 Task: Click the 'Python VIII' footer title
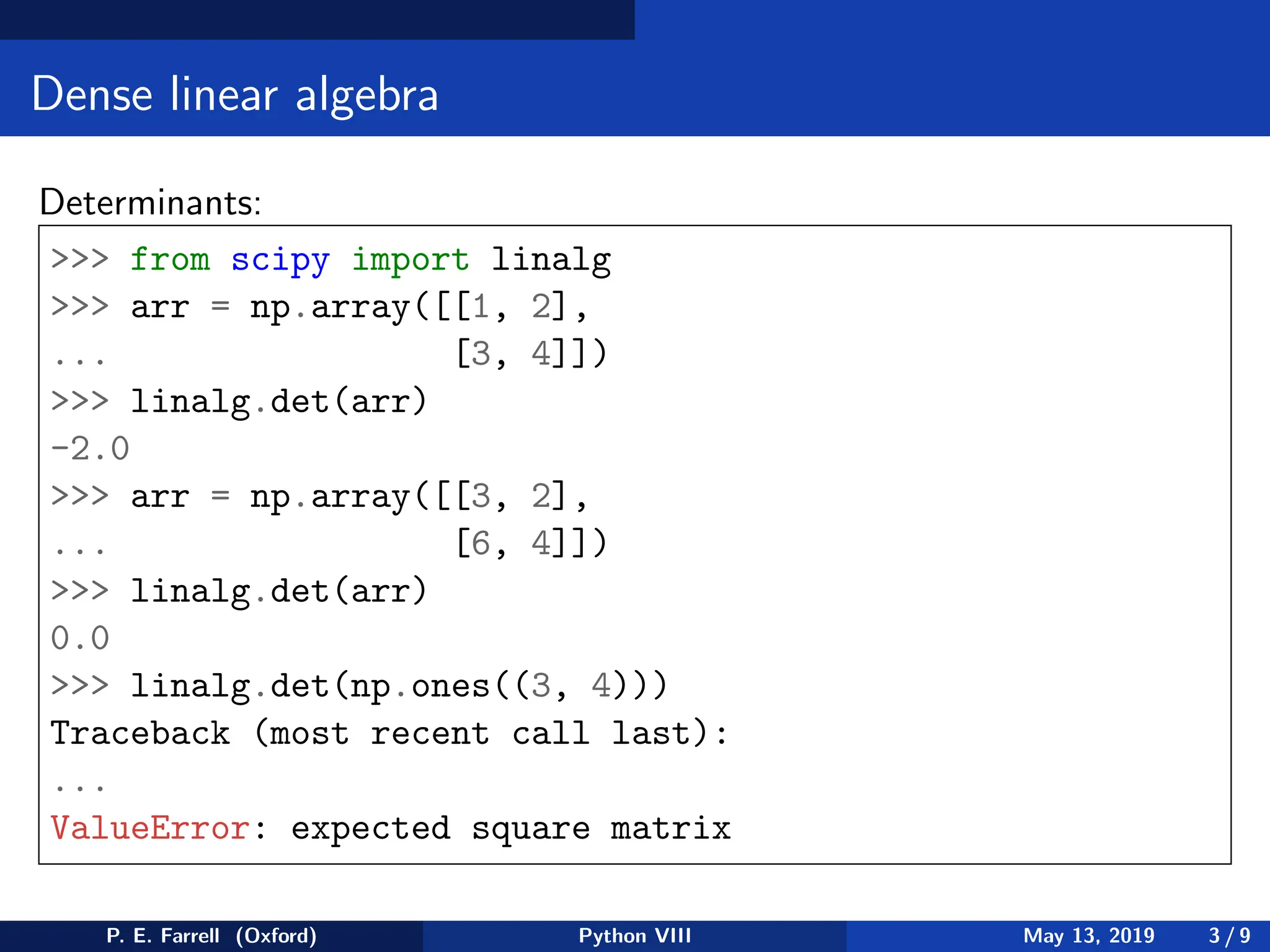635,935
